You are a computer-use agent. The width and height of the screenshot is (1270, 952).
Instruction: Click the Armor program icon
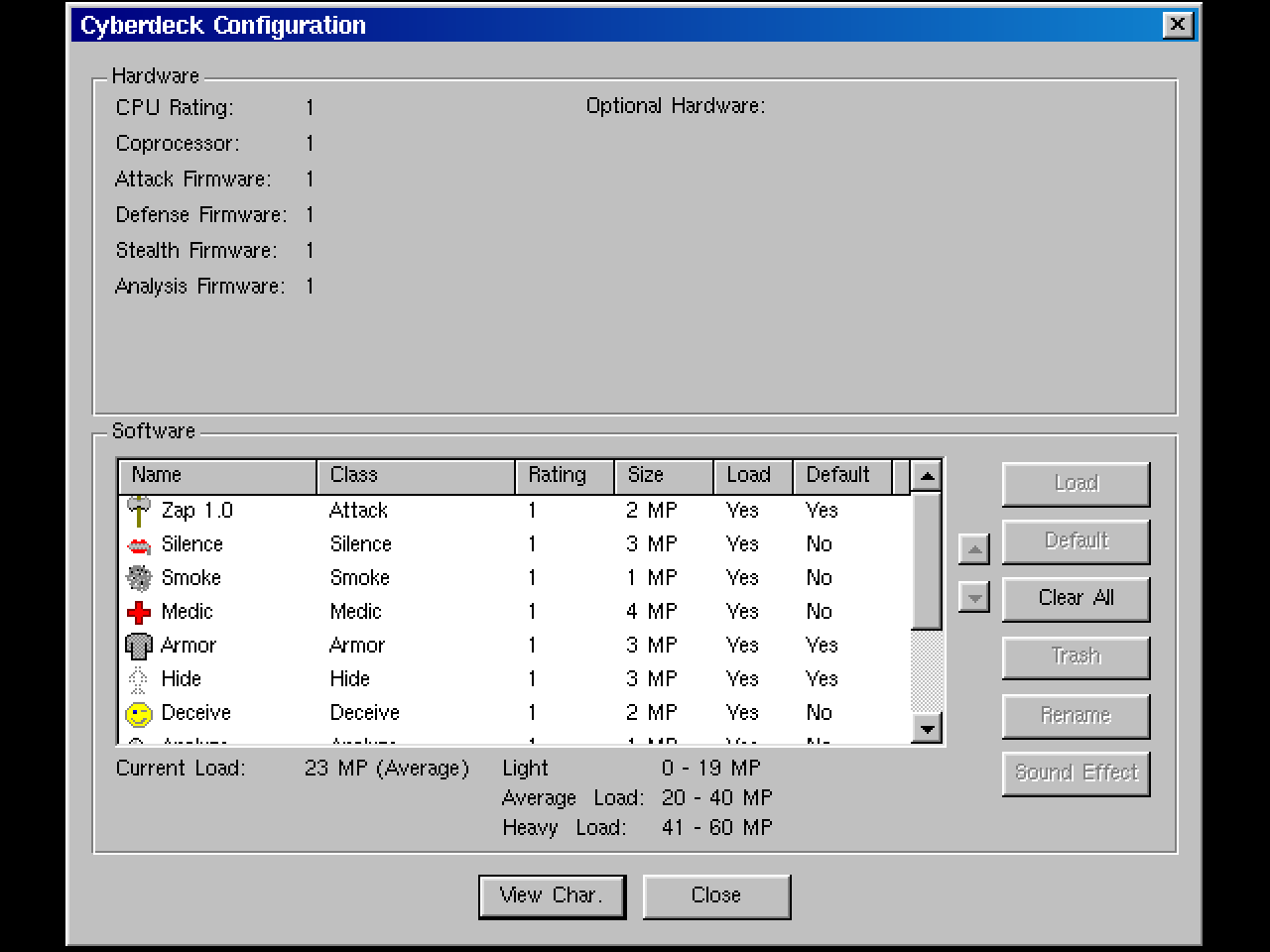click(x=139, y=646)
